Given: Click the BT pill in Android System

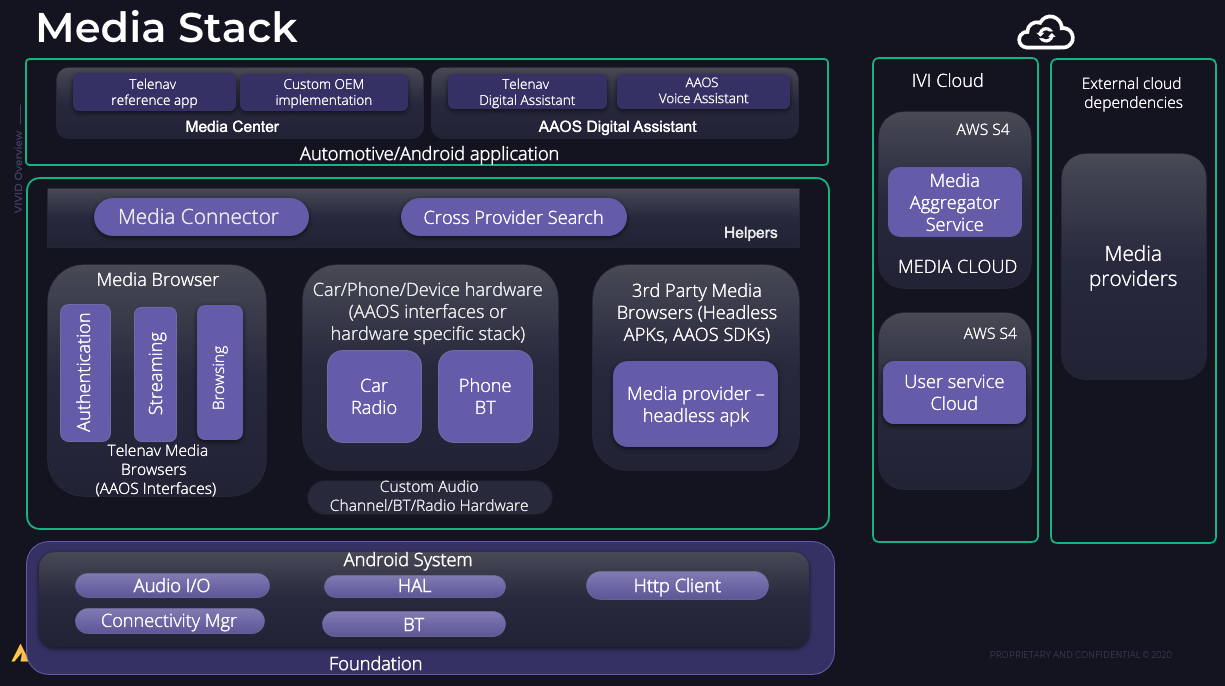Looking at the screenshot, I should 414,625.
